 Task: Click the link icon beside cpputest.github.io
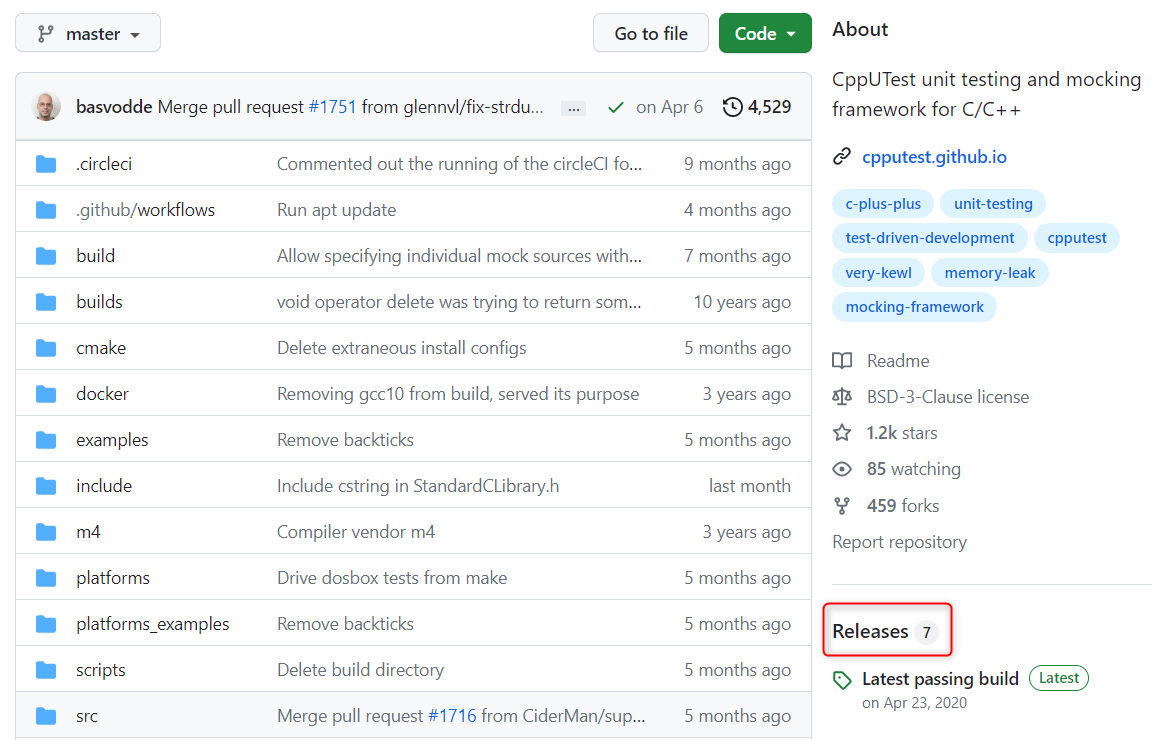(842, 157)
